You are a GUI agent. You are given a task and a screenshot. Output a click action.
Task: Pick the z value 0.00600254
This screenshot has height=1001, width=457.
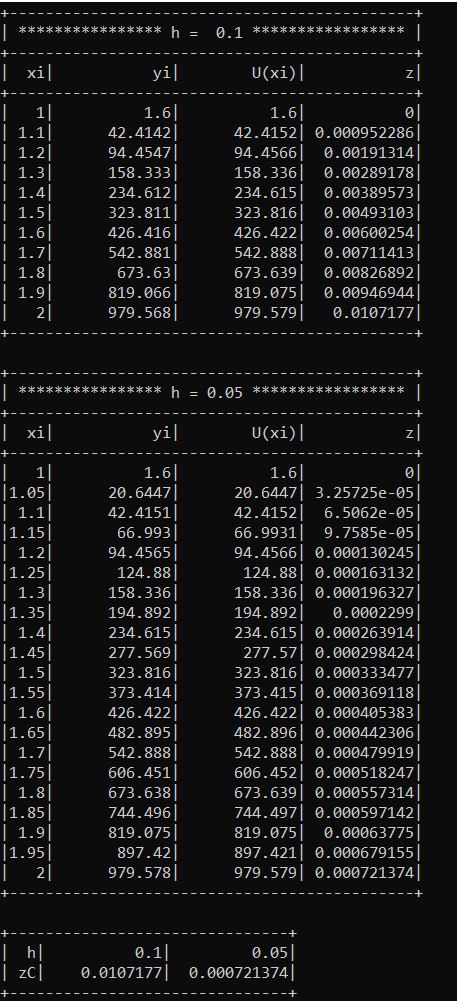369,233
